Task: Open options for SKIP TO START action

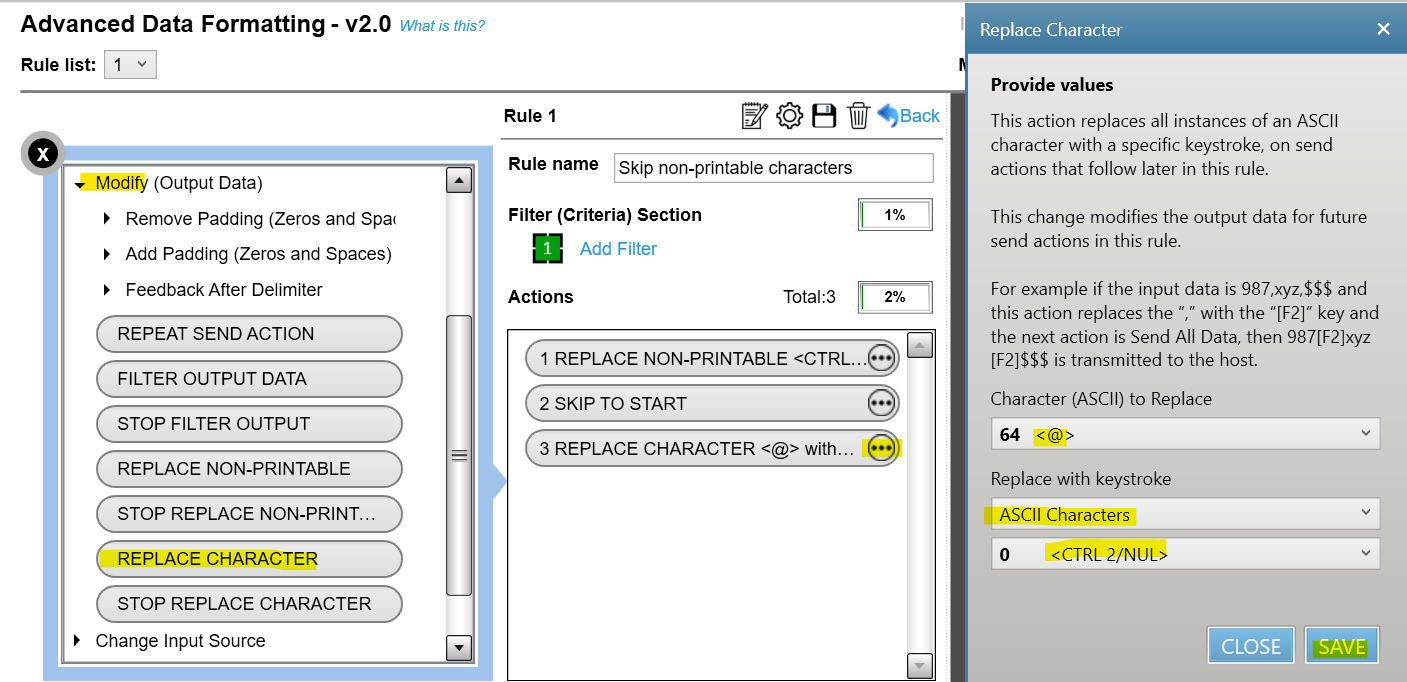Action: [x=880, y=404]
